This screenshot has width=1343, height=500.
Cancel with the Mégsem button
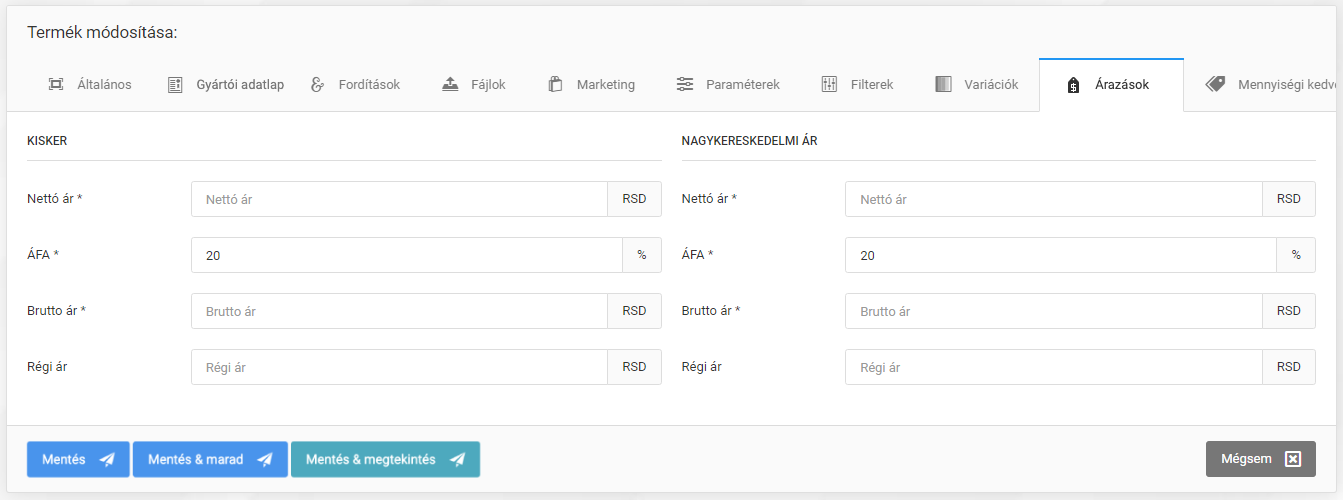pos(1260,459)
